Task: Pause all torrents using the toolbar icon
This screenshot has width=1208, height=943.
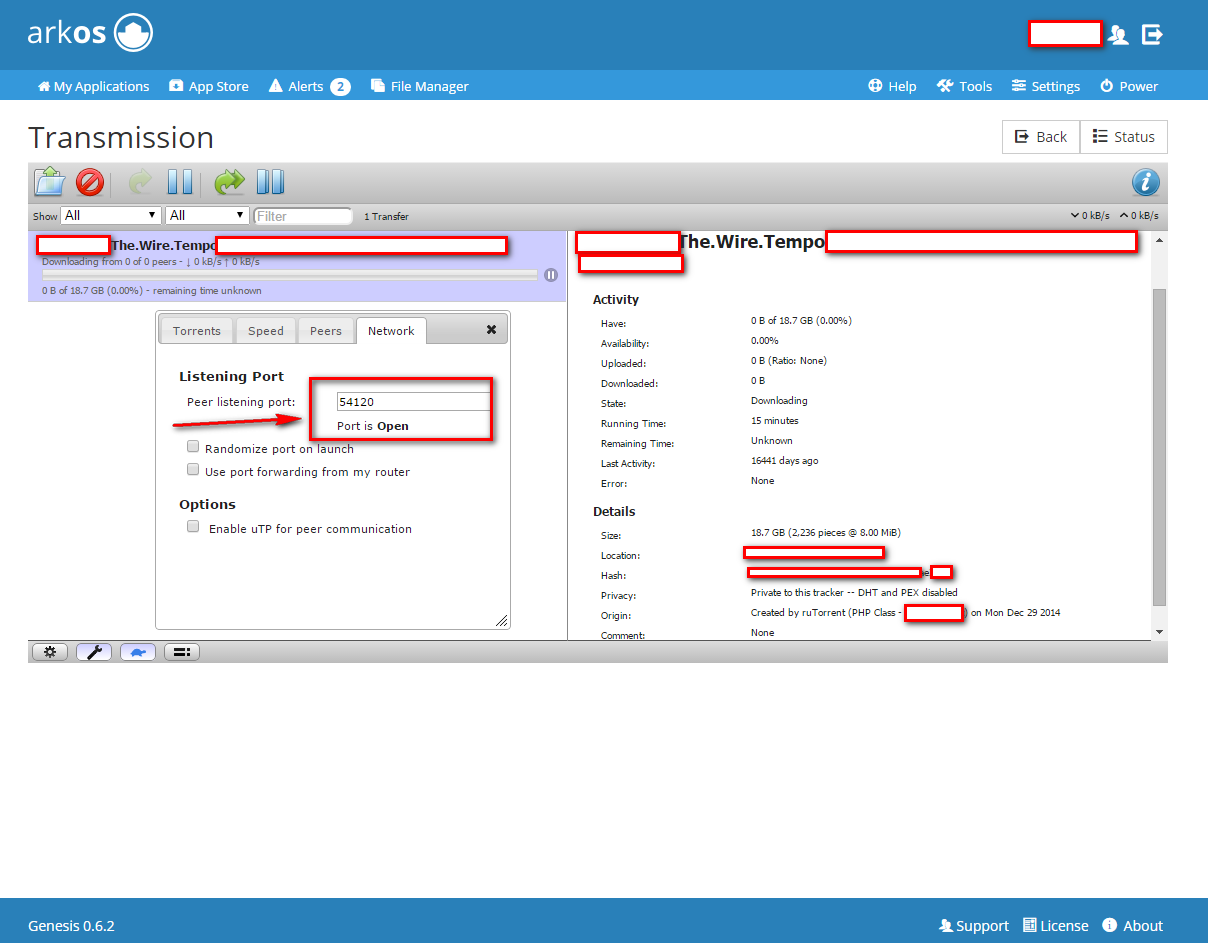Action: pyautogui.click(x=270, y=182)
